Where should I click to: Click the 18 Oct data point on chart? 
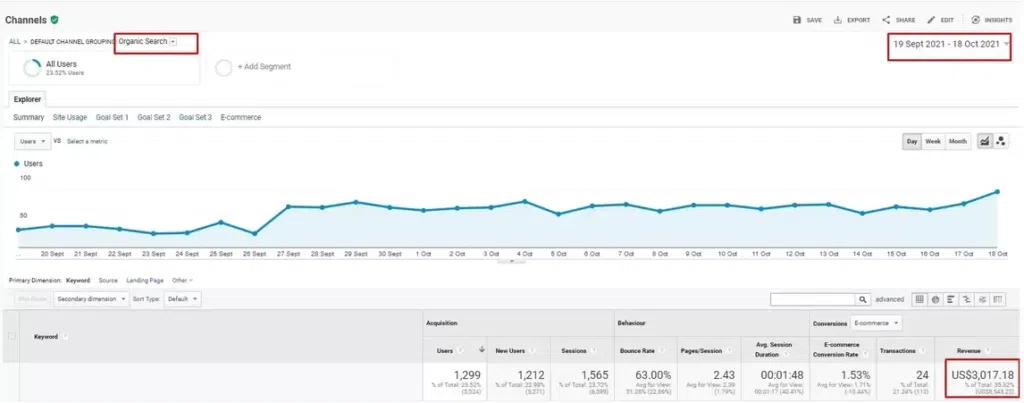tap(997, 191)
